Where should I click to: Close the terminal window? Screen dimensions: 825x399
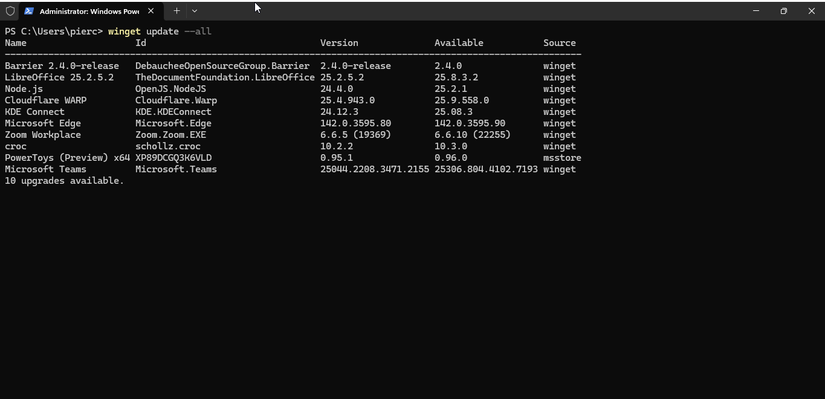click(811, 11)
